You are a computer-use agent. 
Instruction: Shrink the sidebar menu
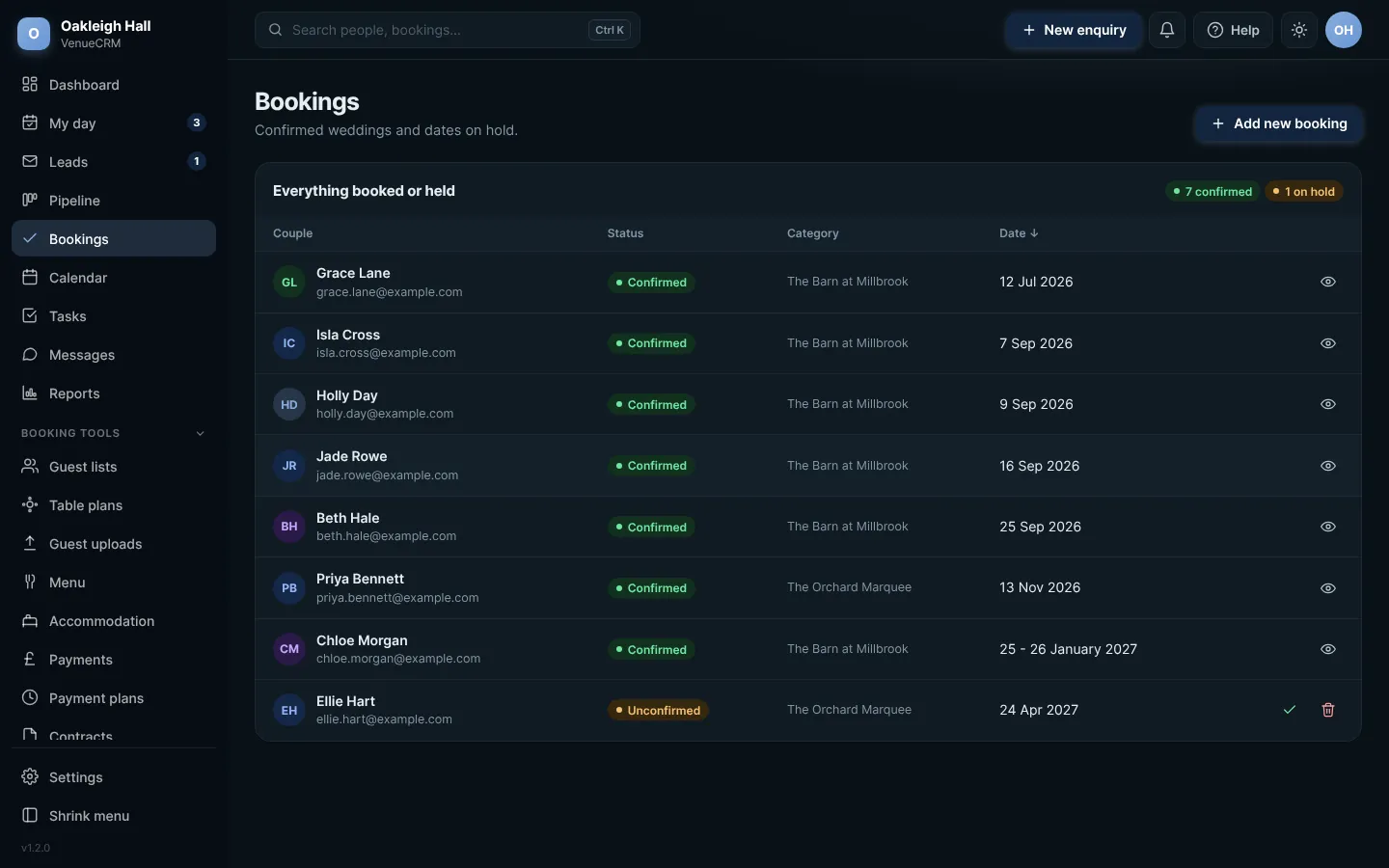(x=114, y=816)
